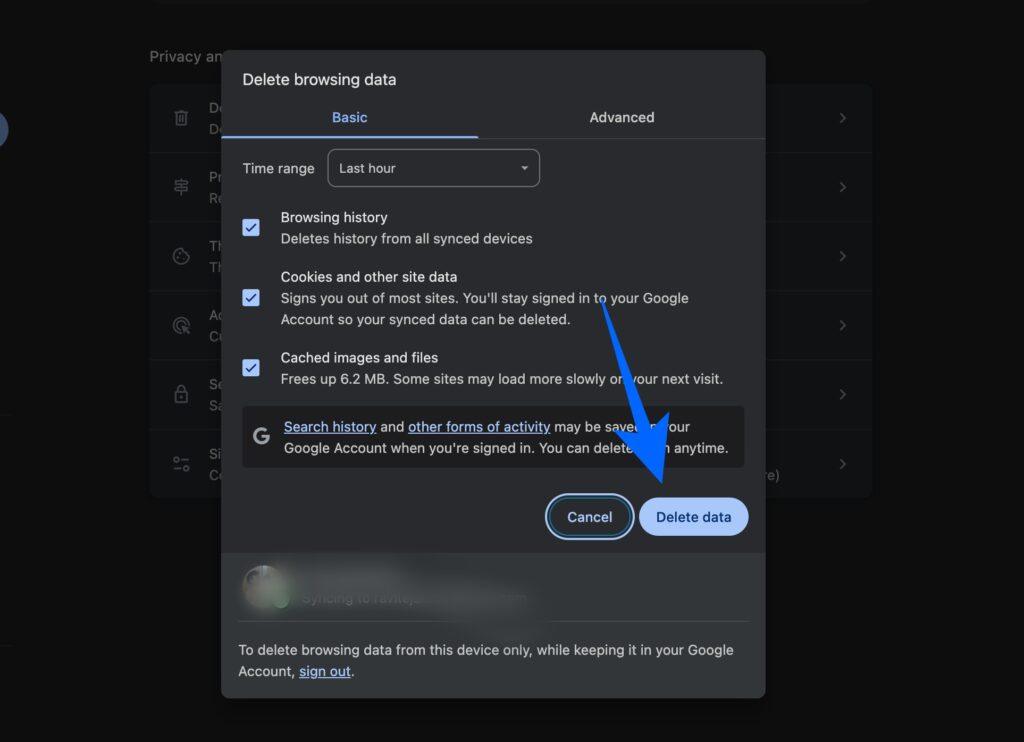Uncheck Cookies and other site data checkbox
This screenshot has width=1024, height=742.
251,298
